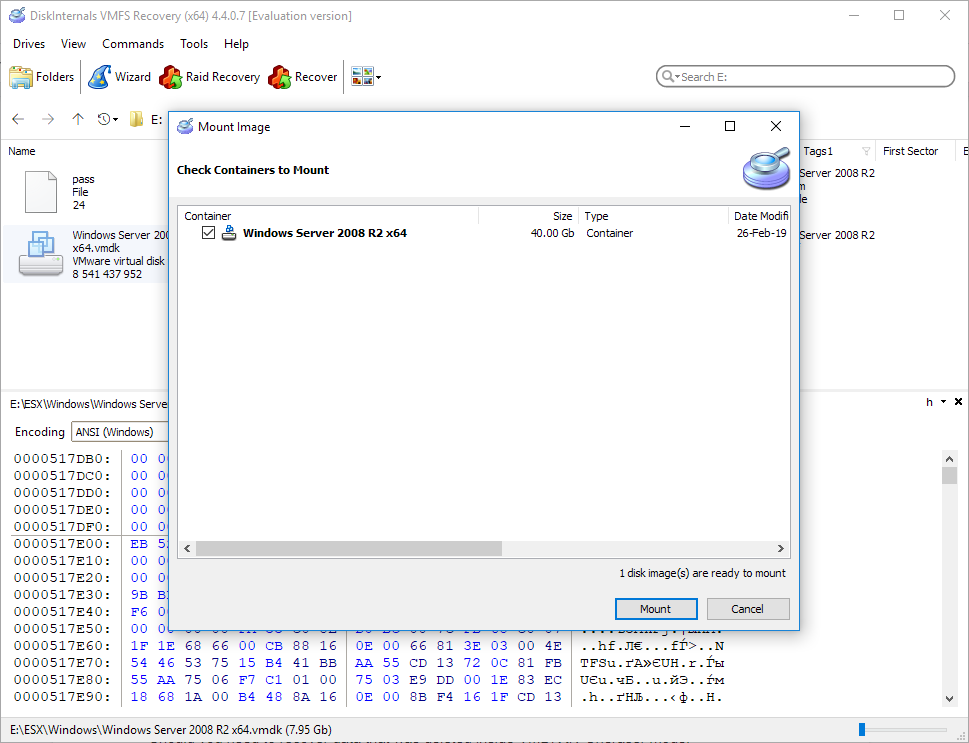
Task: Open the Help menu
Action: point(236,44)
